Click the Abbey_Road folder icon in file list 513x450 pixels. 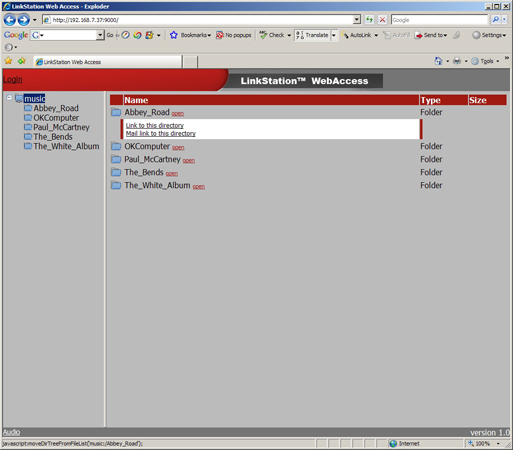click(x=116, y=112)
